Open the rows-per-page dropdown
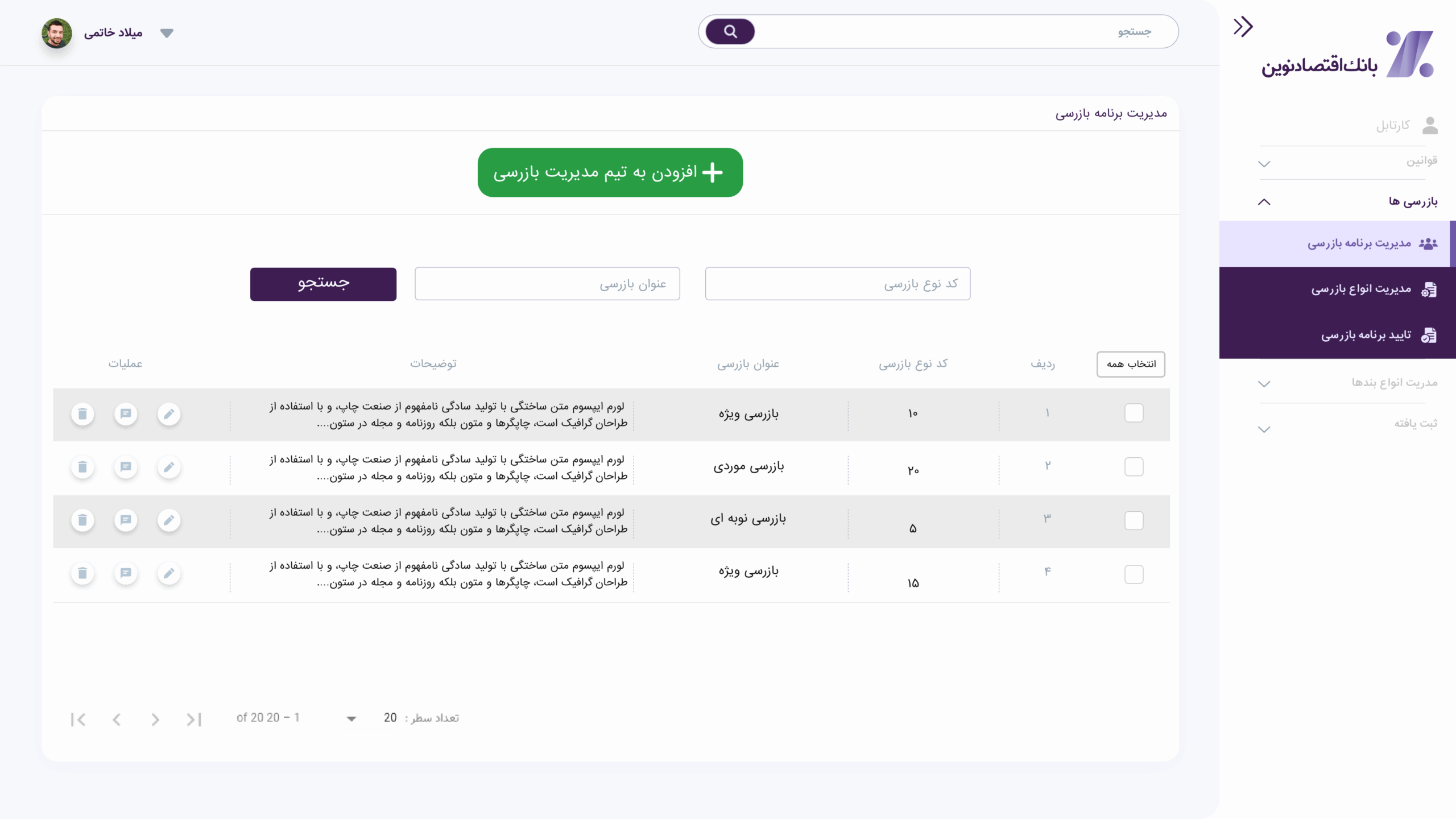1456x819 pixels. coord(351,719)
